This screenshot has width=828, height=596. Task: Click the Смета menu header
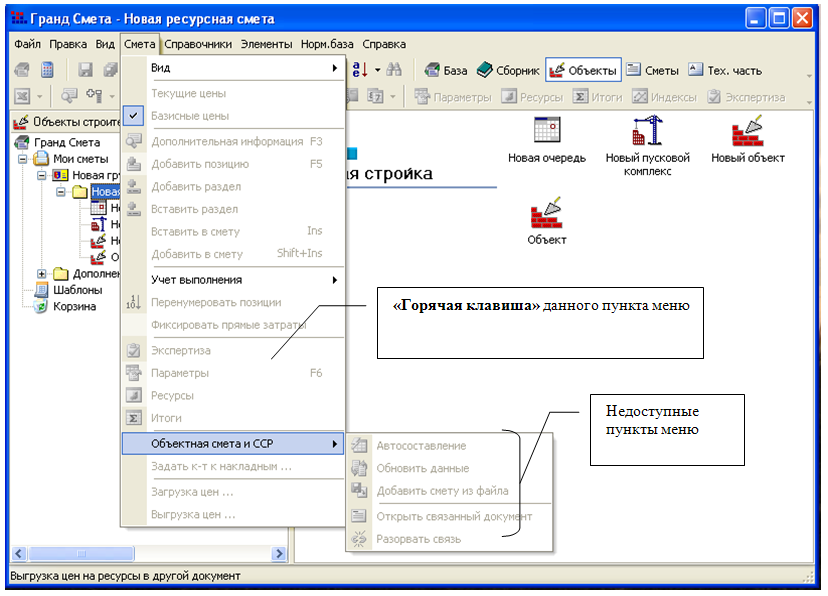[x=139, y=44]
